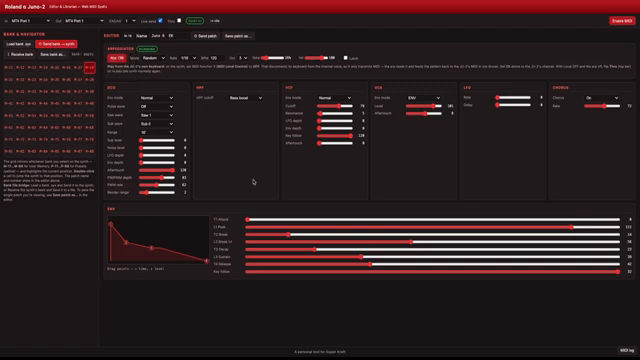Adjust the ENV T1 Attack slider

tap(433, 220)
